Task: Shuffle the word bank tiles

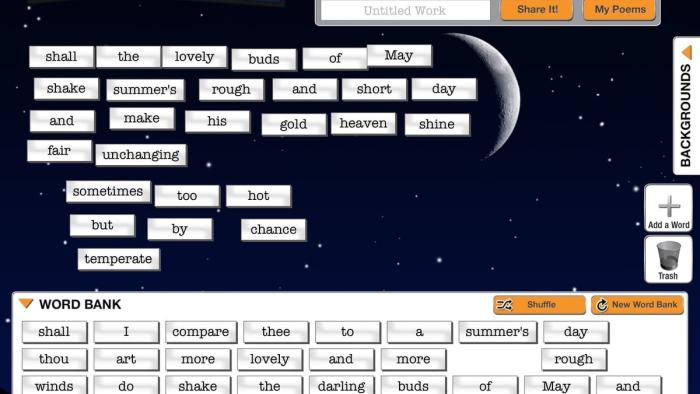Action: (x=539, y=305)
